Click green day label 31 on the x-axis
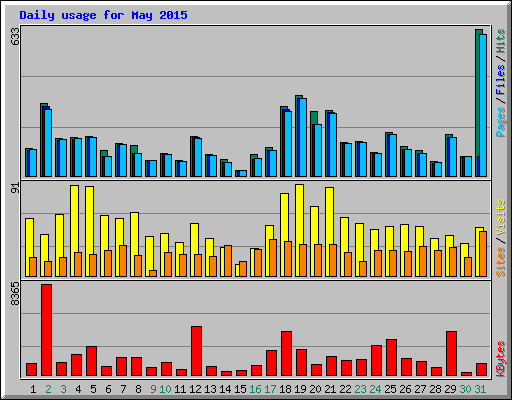The height and width of the screenshot is (400, 512). click(x=480, y=389)
